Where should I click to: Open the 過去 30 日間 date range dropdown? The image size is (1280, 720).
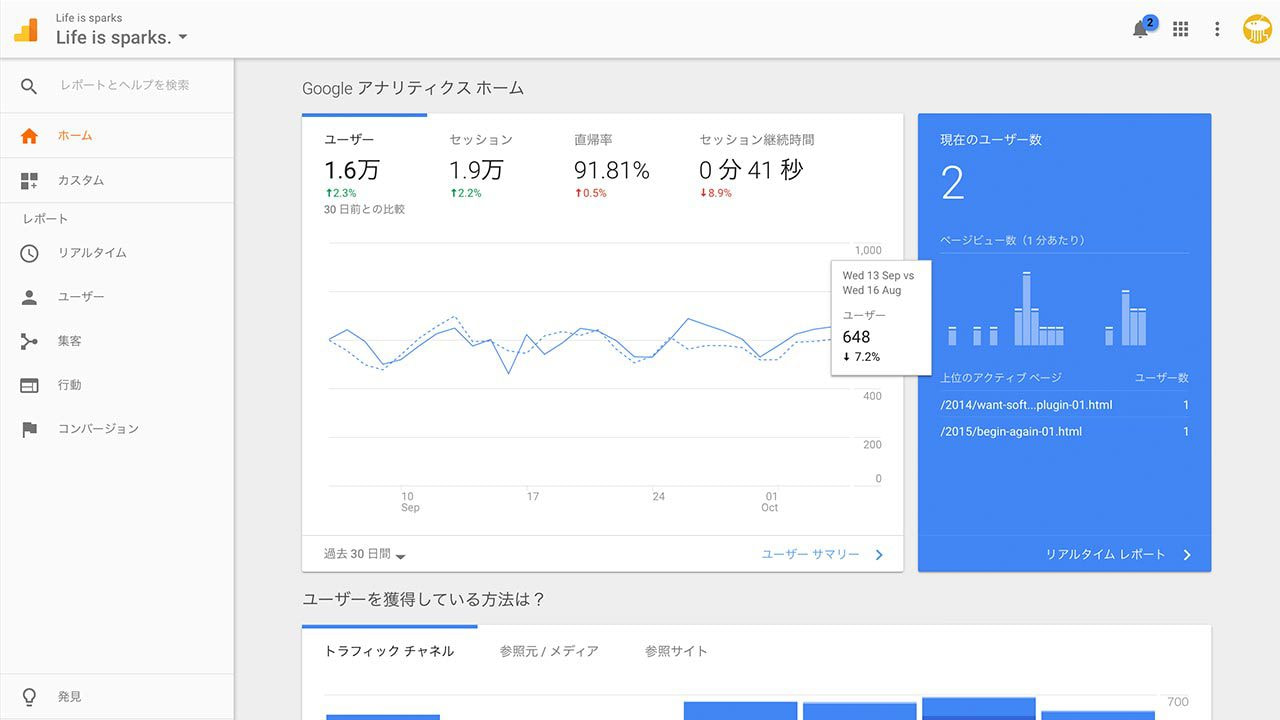pos(364,554)
